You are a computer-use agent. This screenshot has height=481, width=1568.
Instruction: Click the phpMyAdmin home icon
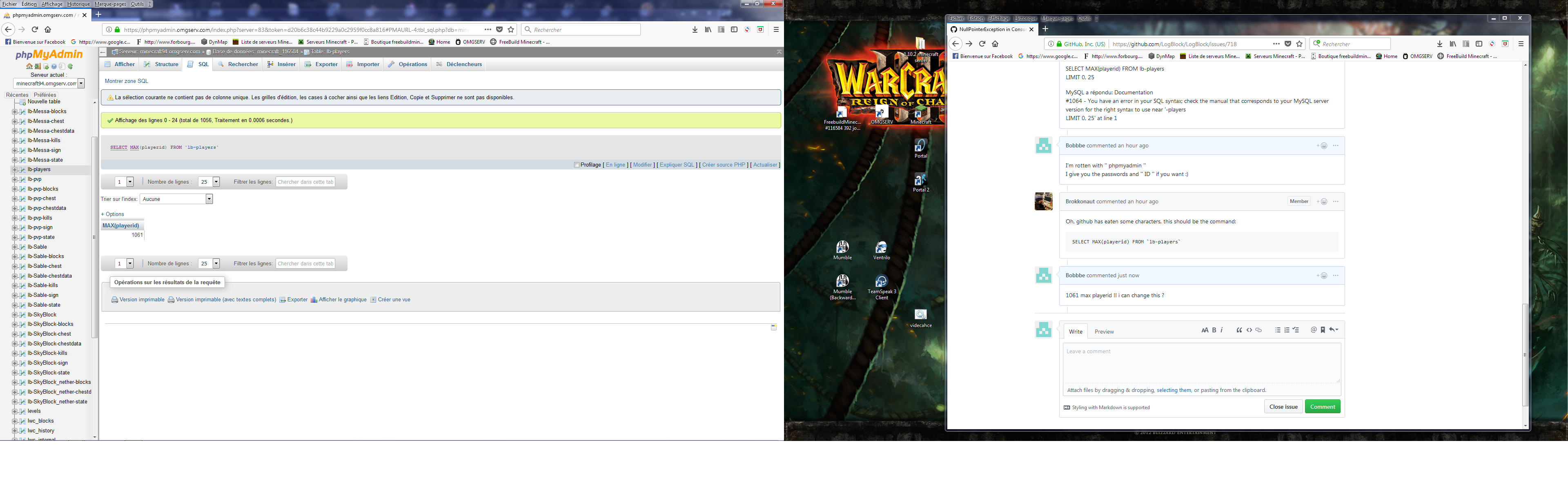click(x=29, y=67)
